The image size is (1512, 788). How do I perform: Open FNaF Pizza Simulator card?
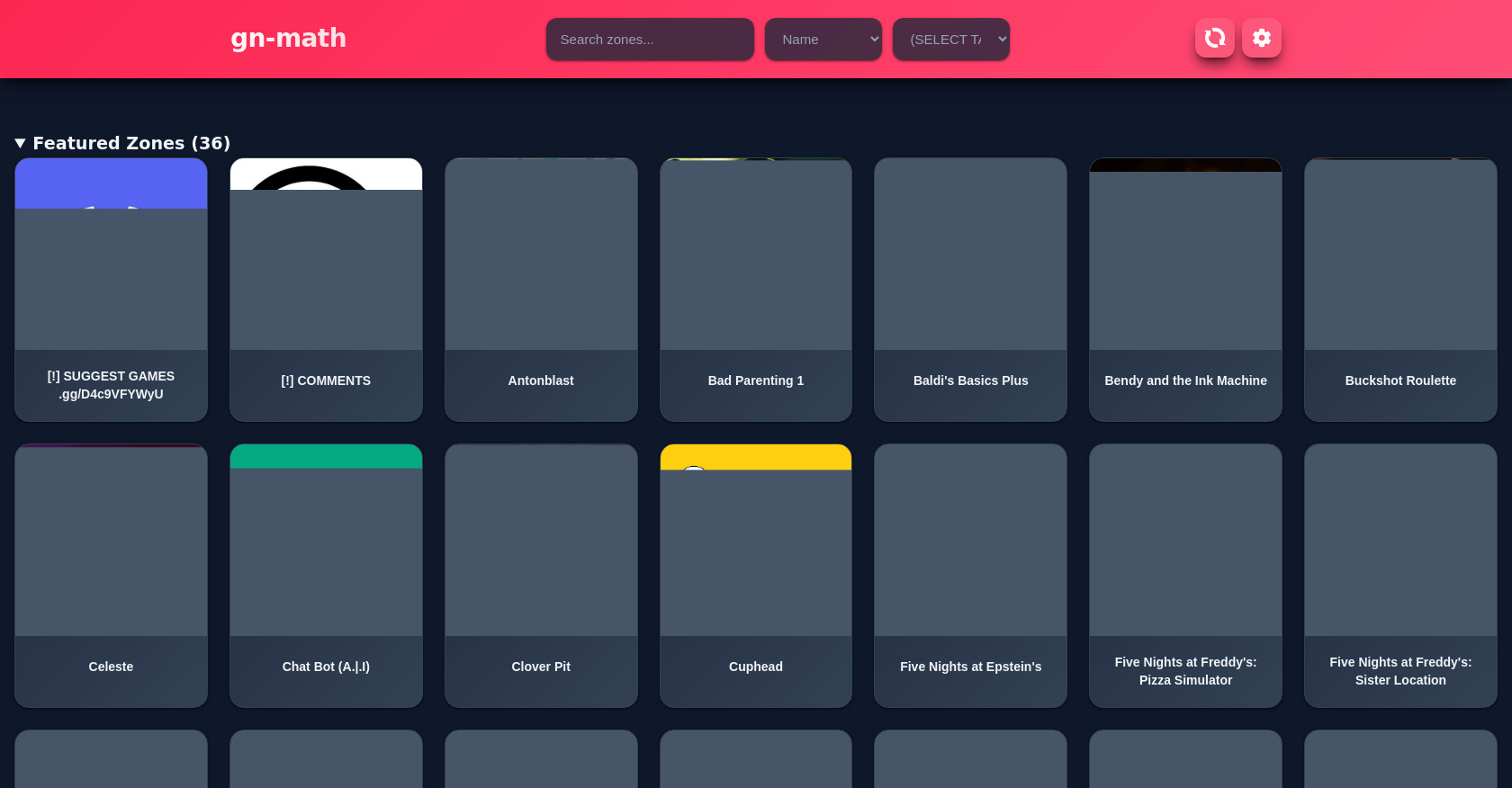click(1185, 576)
